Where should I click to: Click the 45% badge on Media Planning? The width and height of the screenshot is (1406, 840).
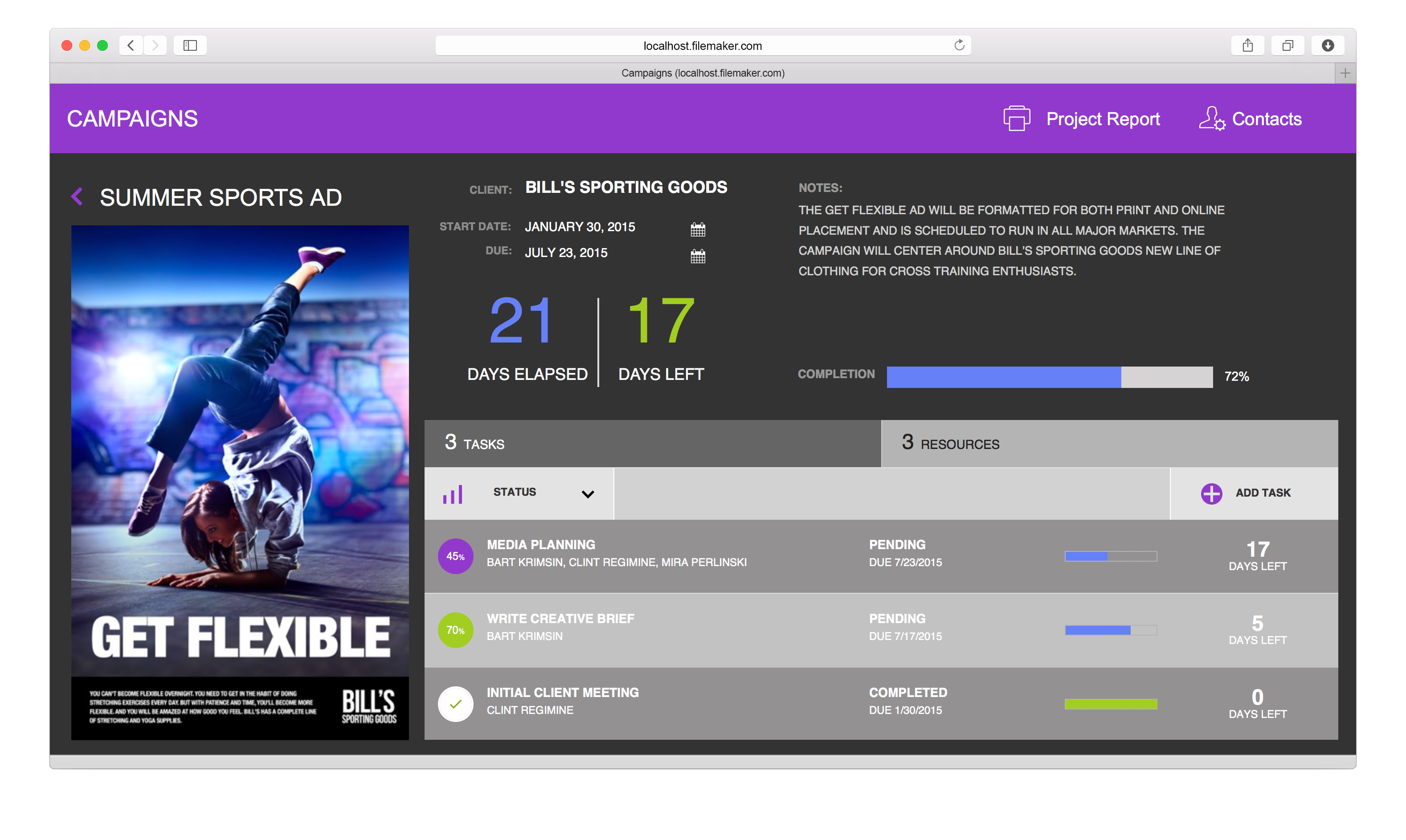(x=456, y=556)
